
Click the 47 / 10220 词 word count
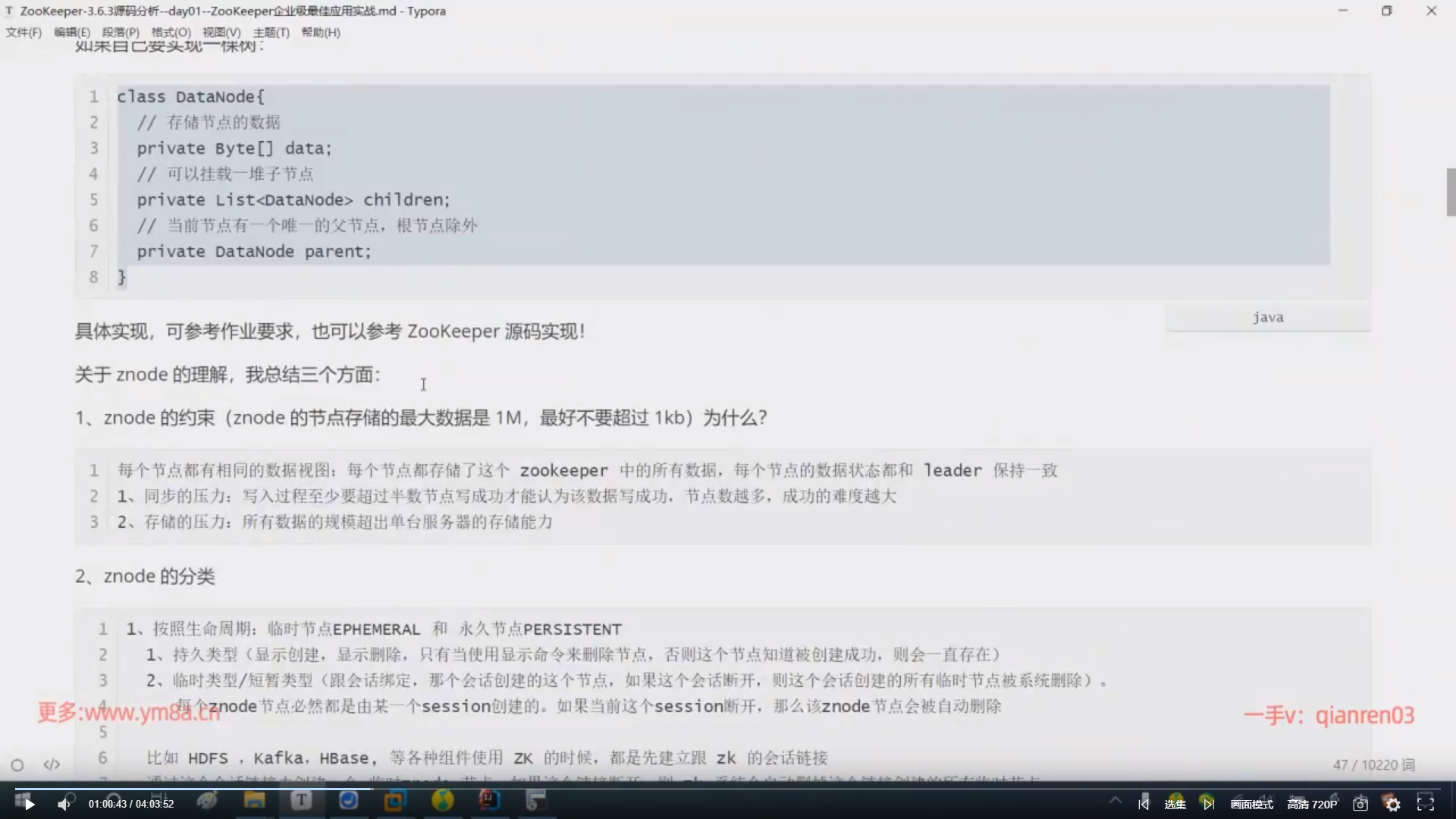(1373, 765)
